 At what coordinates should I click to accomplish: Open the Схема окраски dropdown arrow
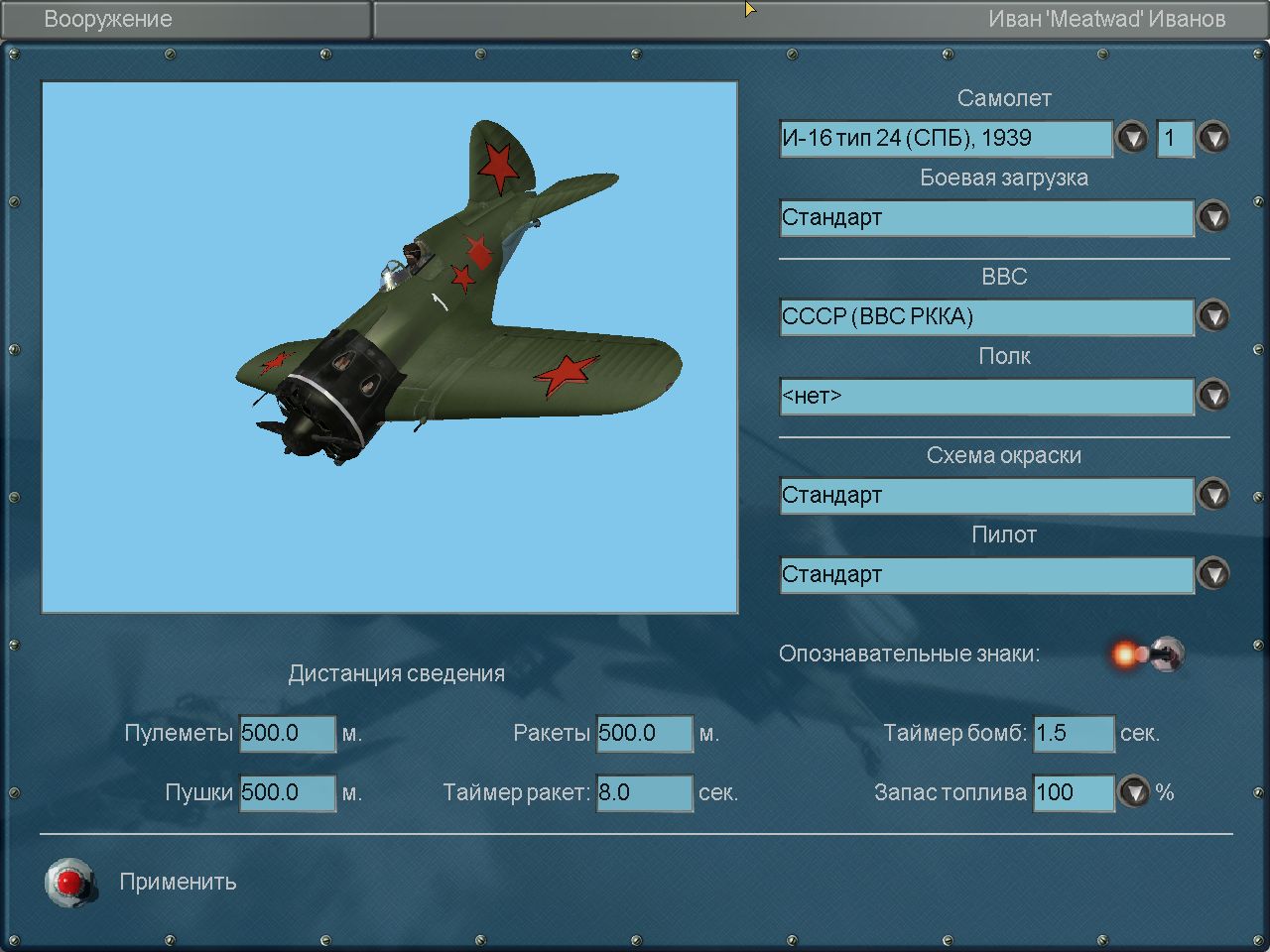click(x=1213, y=495)
